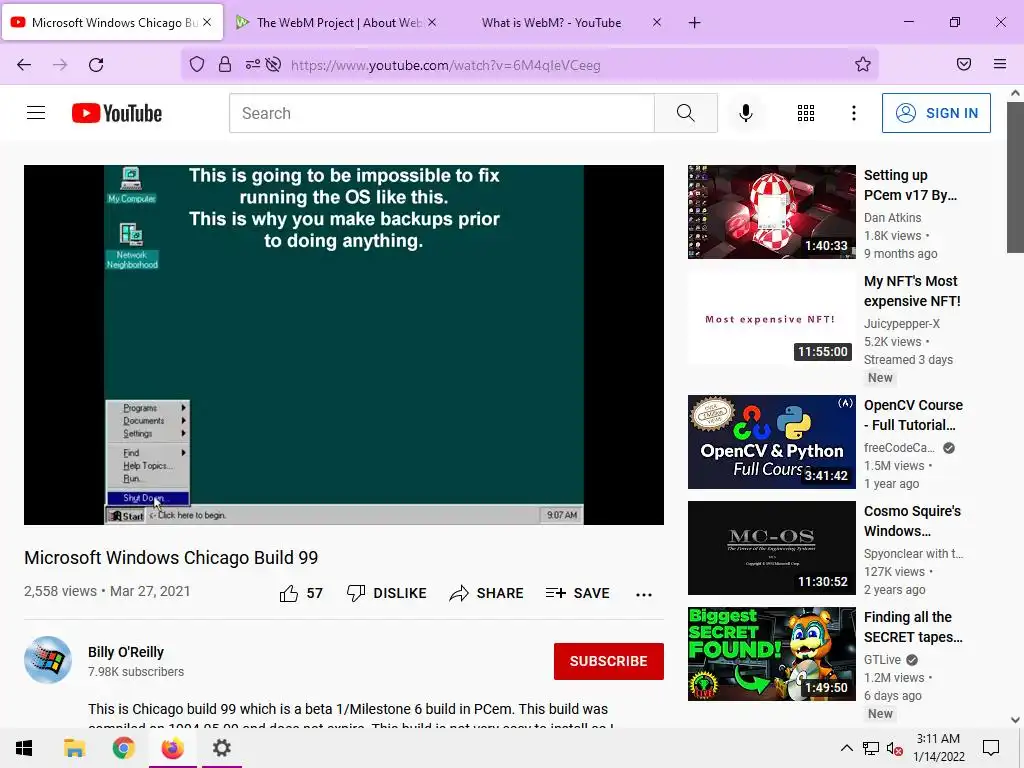This screenshot has width=1024, height=768.
Task: Open Windows Start menu
Action: click(24, 748)
